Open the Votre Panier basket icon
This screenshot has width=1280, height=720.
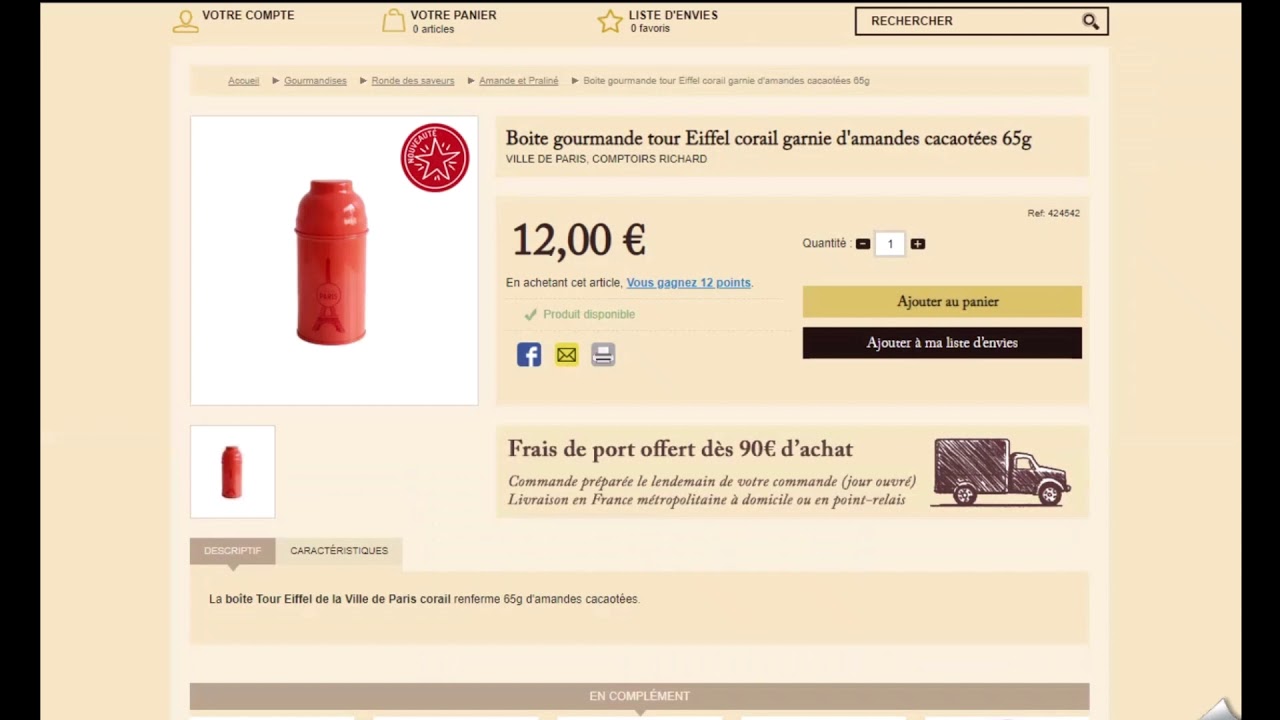click(394, 21)
